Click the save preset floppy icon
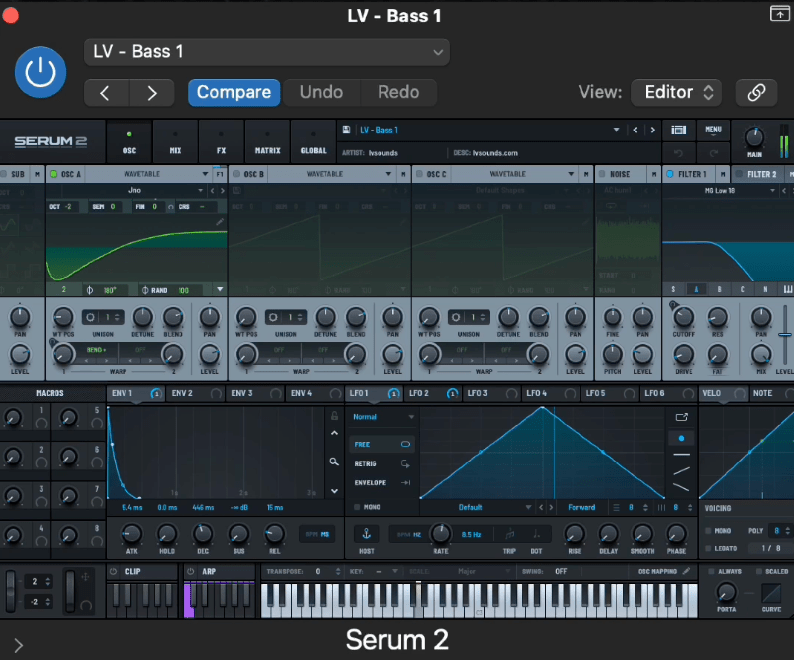794x660 pixels. click(x=346, y=130)
